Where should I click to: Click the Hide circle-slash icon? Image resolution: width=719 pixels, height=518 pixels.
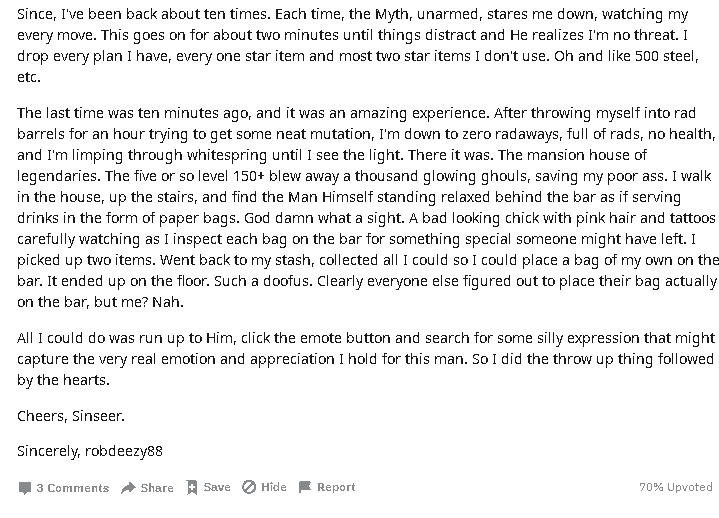[249, 487]
